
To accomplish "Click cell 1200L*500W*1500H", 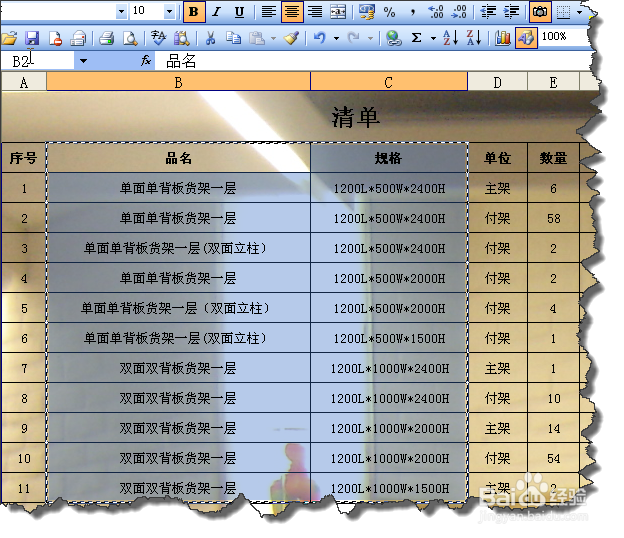I will point(389,338).
